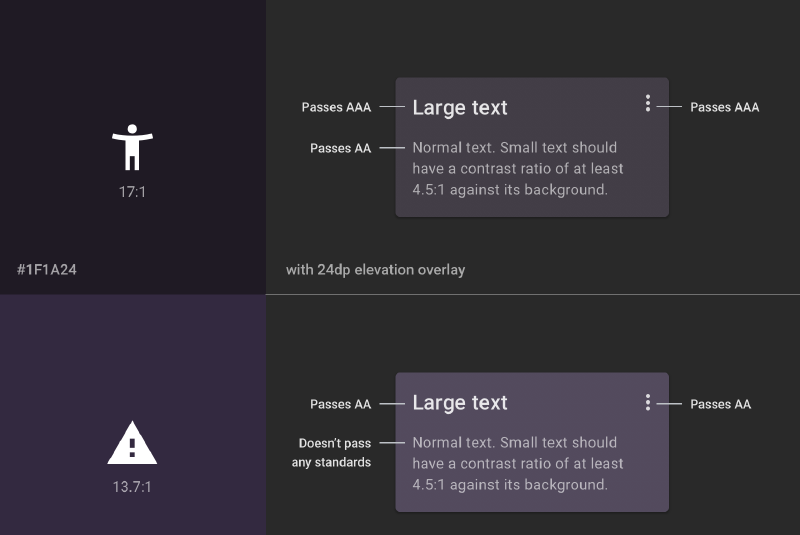Click the 13.7:1 contrast ratio label
800x535 pixels.
132,487
